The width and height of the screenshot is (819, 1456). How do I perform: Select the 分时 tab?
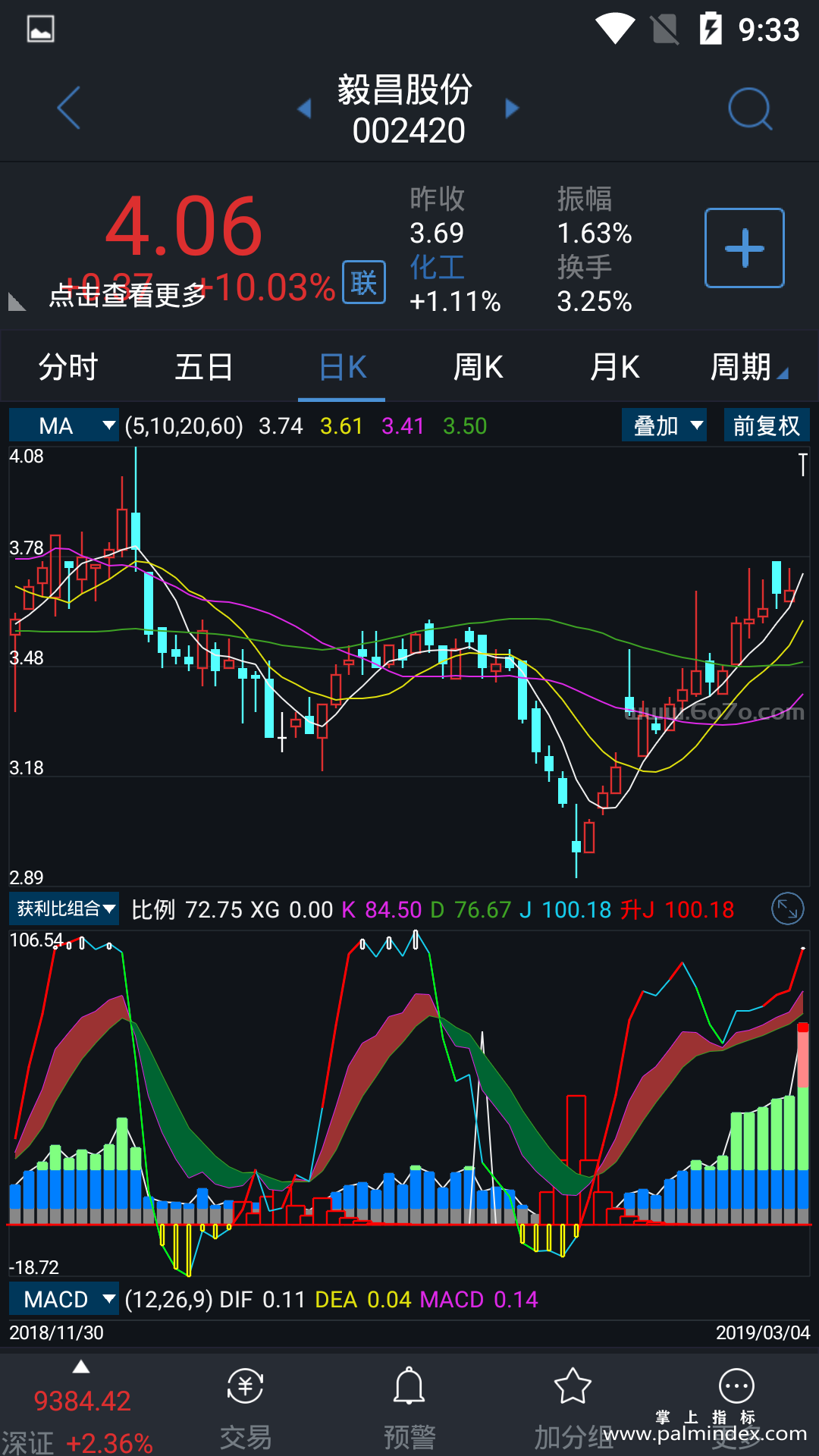[68, 367]
